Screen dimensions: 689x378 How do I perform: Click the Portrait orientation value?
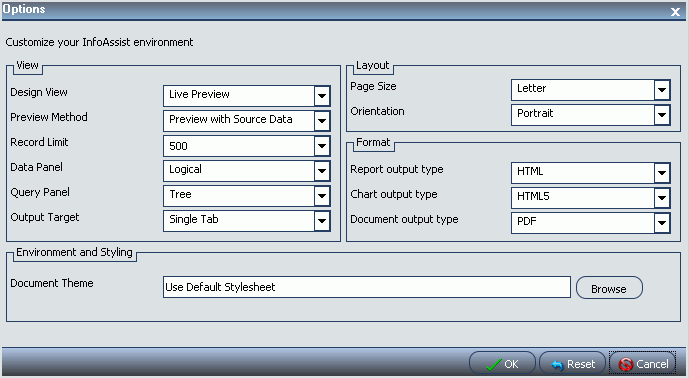click(583, 115)
